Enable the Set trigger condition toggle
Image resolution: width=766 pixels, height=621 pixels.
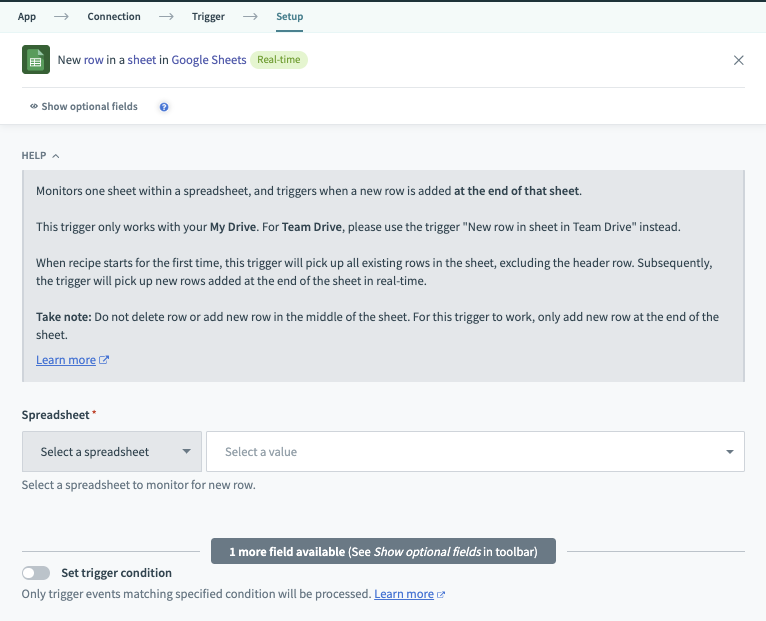click(36, 573)
